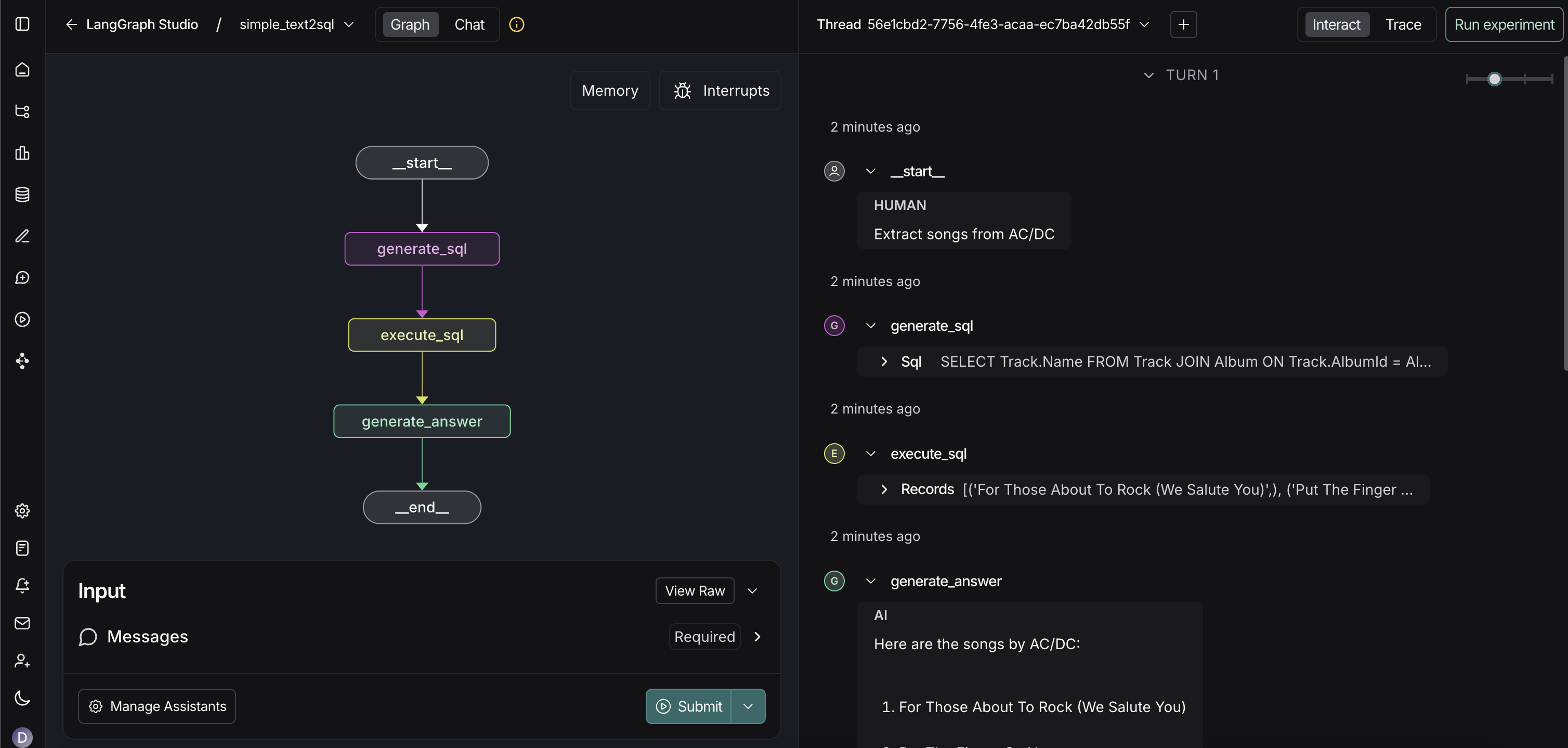The width and height of the screenshot is (1568, 748).
Task: Toggle the sidebar panel icon
Action: point(22,24)
